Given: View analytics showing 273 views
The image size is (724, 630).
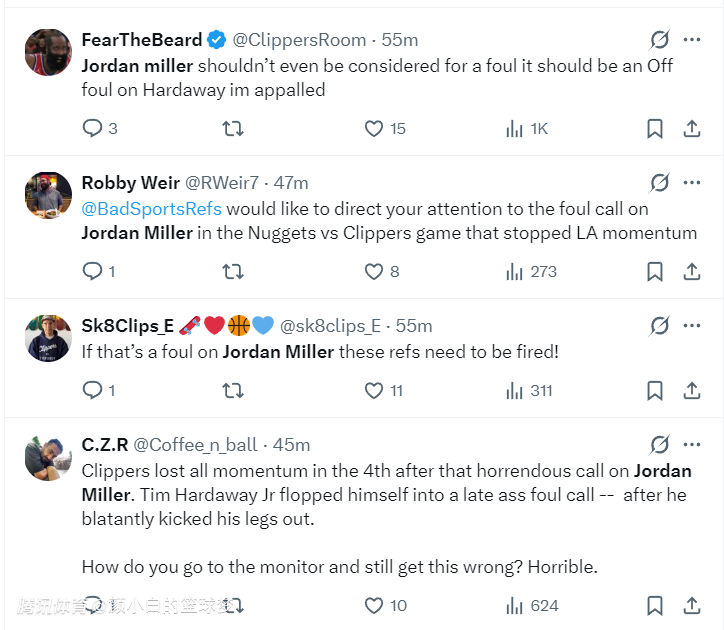Looking at the screenshot, I should click(531, 271).
